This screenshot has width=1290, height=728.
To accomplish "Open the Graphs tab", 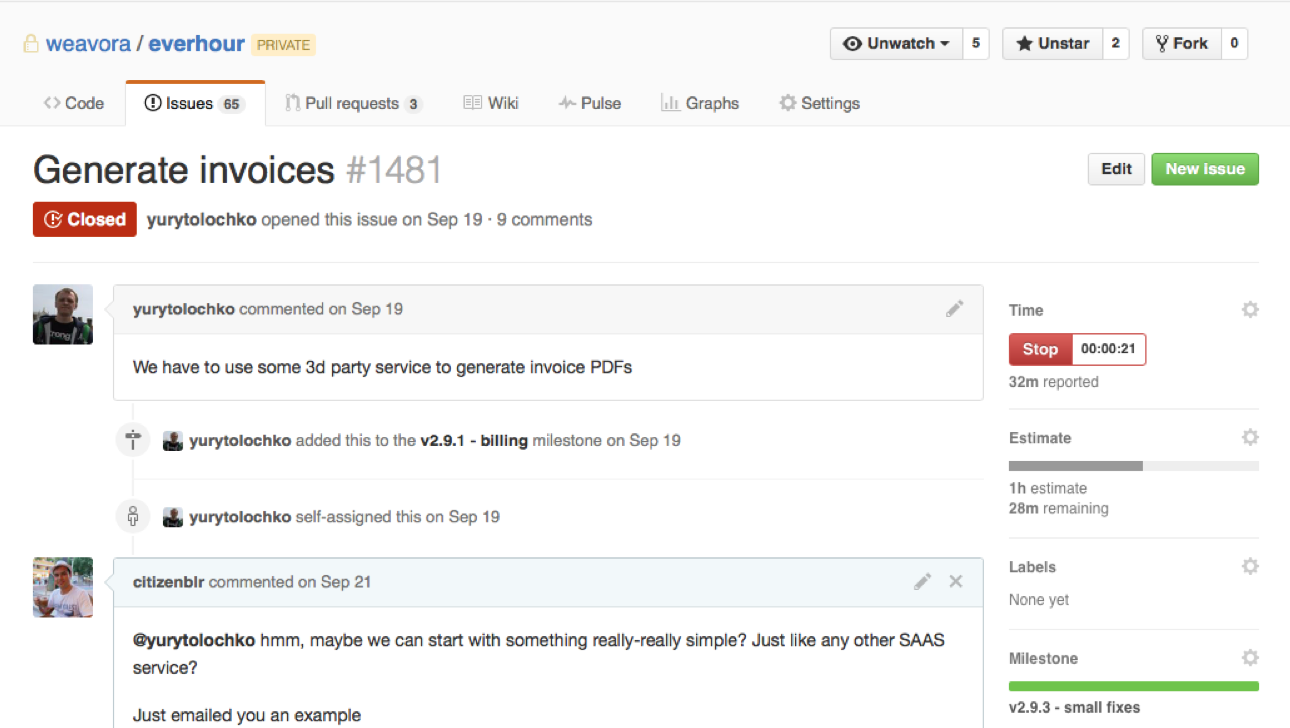I will (x=700, y=103).
